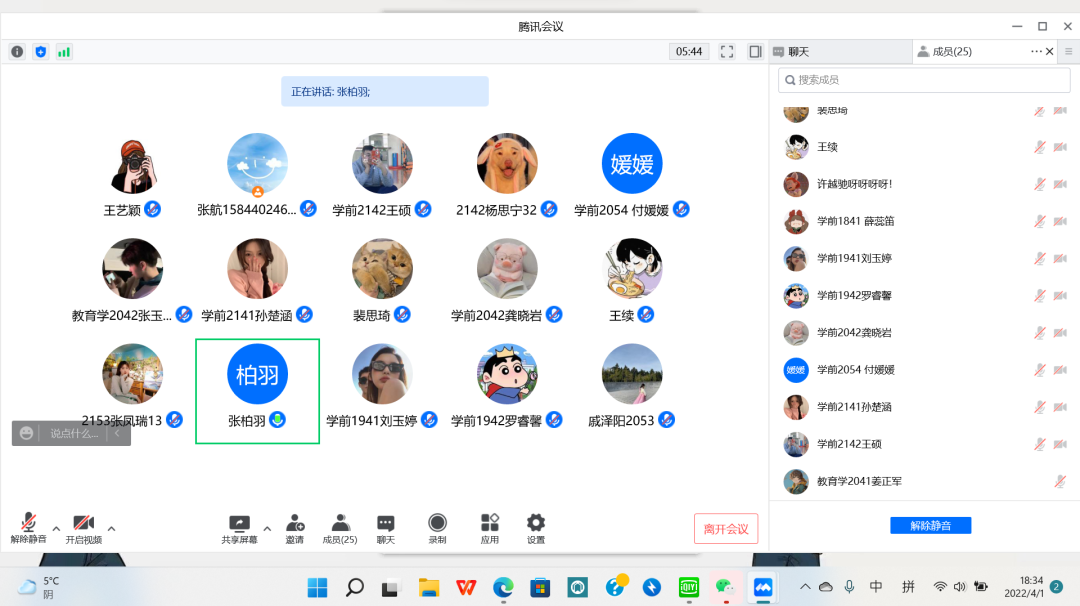Check the green network signal icon

(64, 52)
